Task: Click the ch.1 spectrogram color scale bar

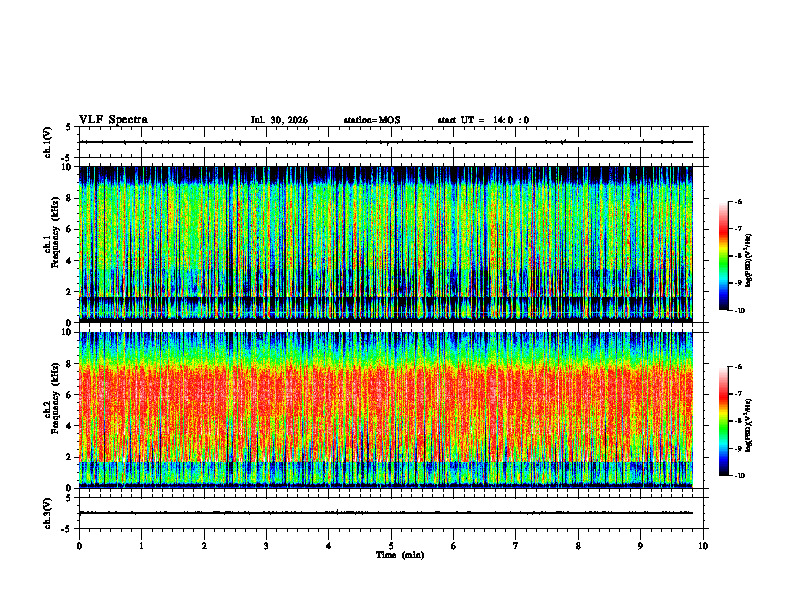Action: click(723, 256)
